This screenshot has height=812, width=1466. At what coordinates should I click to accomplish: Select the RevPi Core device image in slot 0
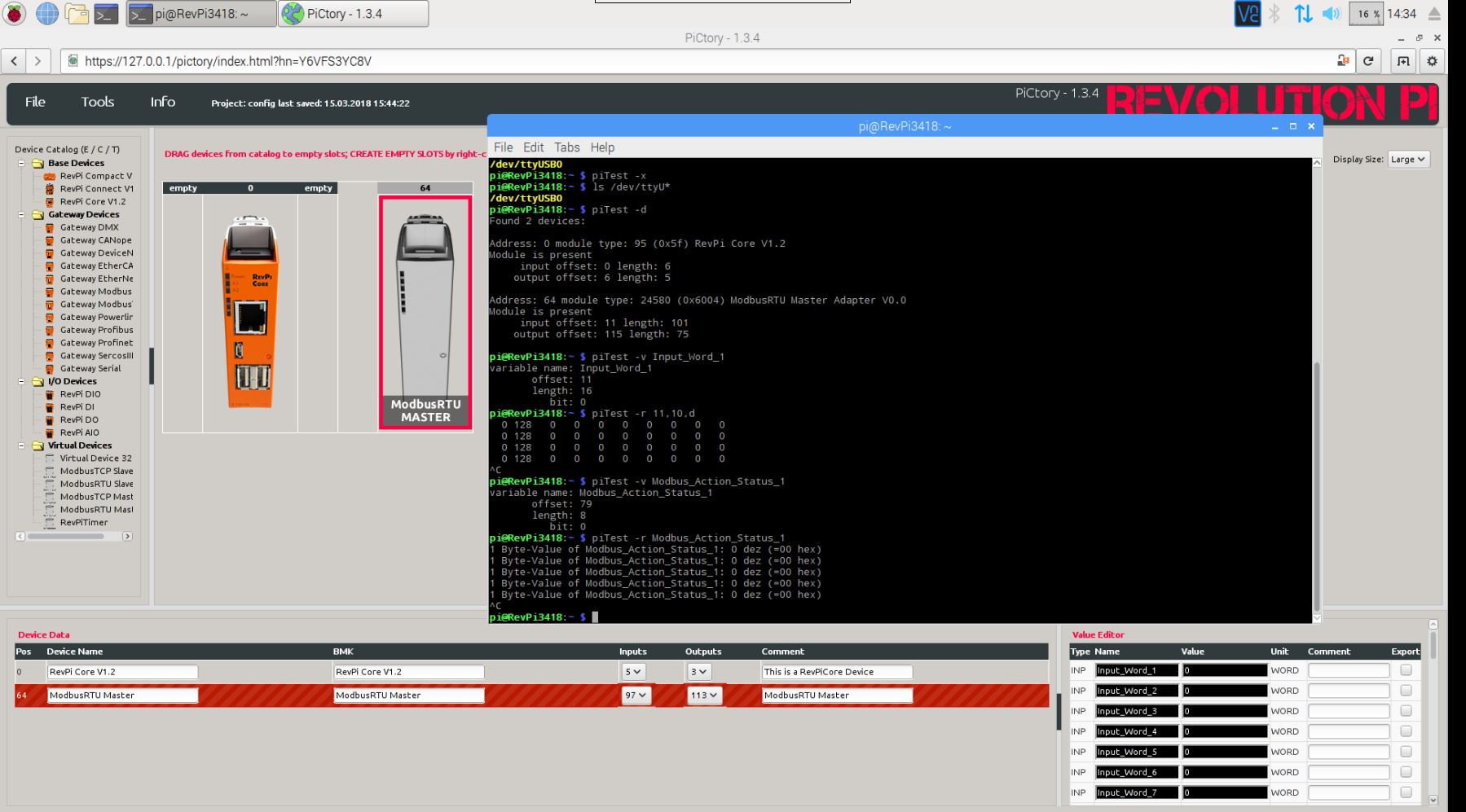(x=250, y=313)
